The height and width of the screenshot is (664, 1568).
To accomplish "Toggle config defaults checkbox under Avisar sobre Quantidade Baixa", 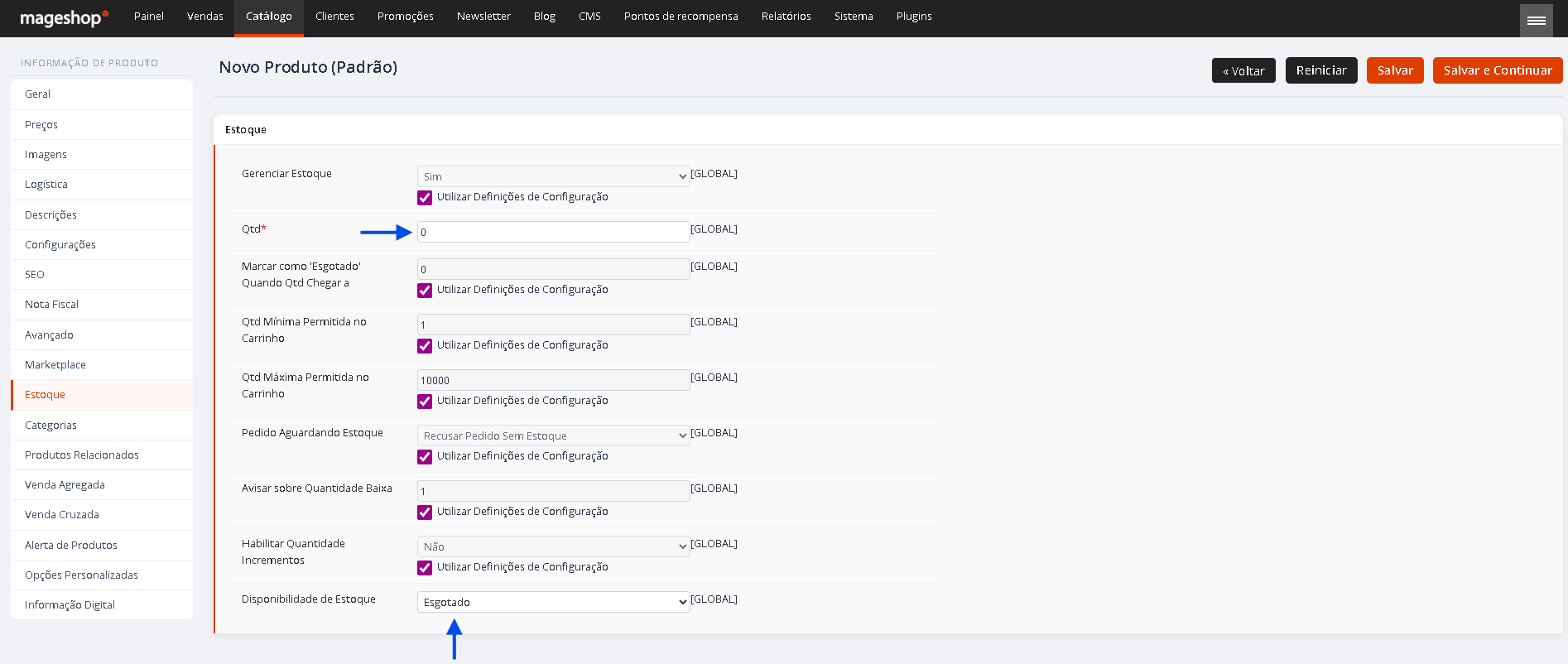I will [425, 512].
